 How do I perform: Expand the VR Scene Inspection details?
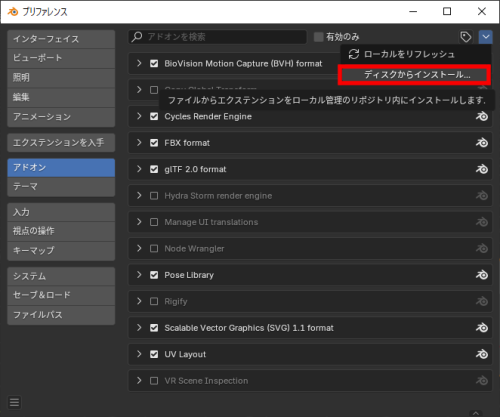coord(139,381)
